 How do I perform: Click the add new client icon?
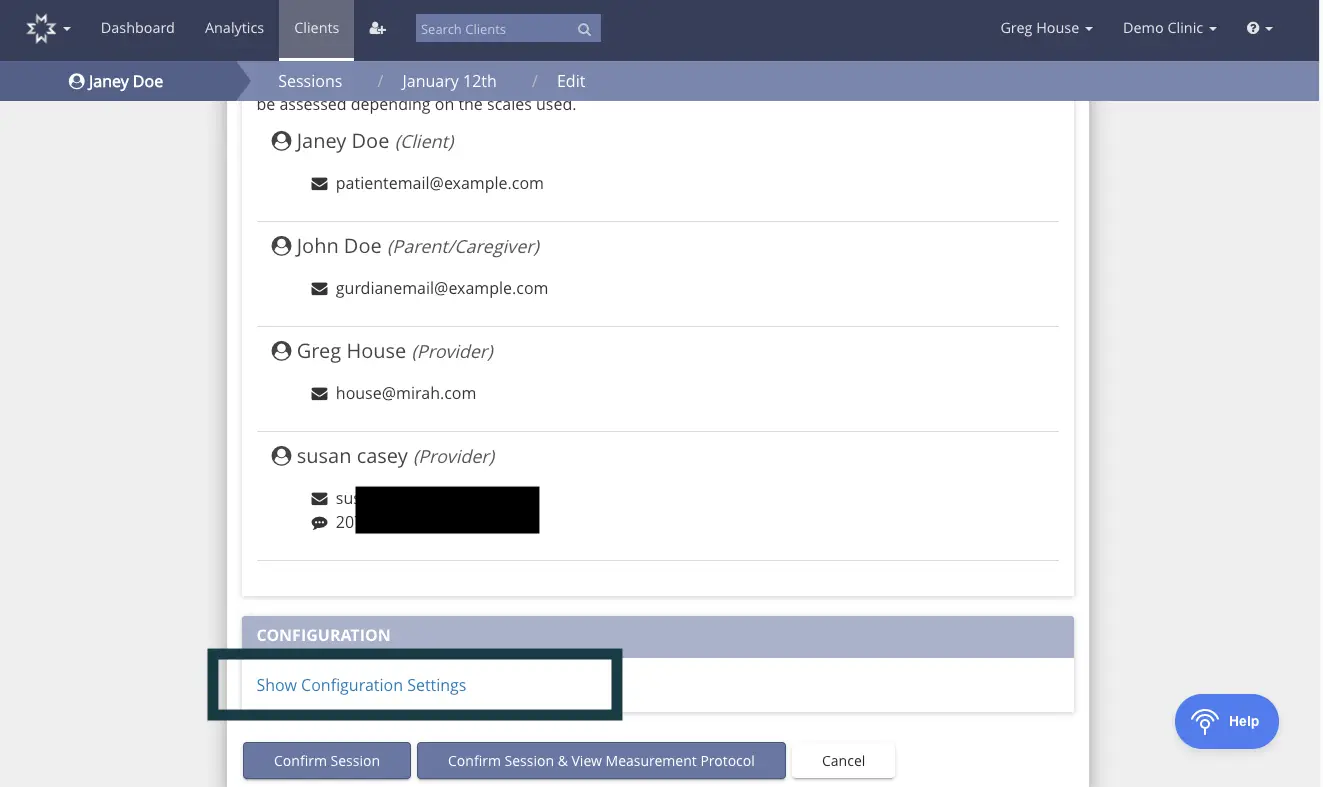[x=377, y=28]
